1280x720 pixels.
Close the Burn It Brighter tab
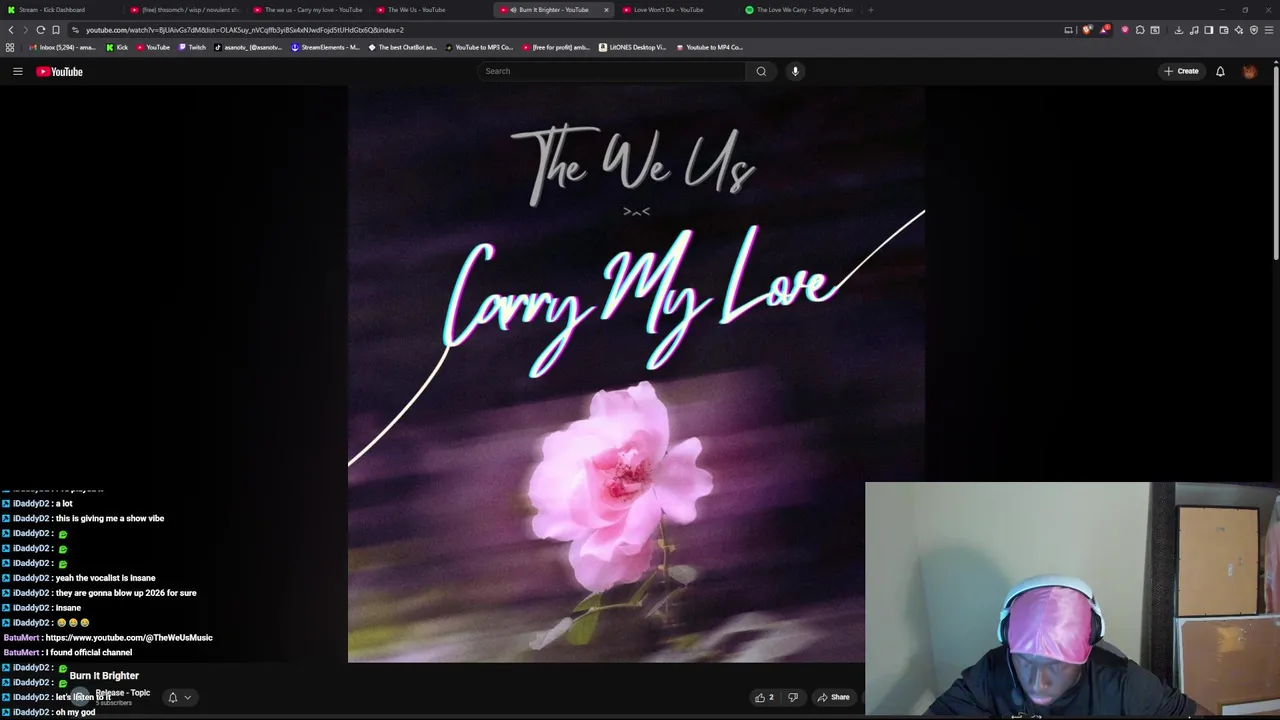click(x=606, y=10)
